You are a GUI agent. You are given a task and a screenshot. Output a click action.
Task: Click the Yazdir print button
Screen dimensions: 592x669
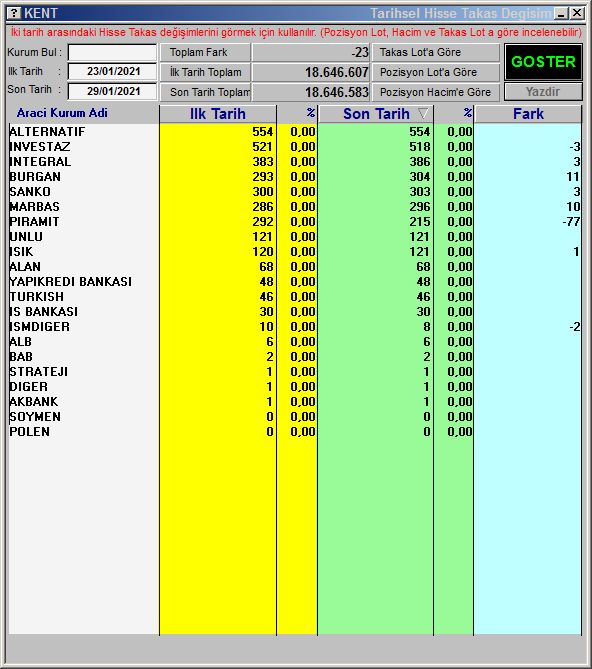[x=543, y=92]
